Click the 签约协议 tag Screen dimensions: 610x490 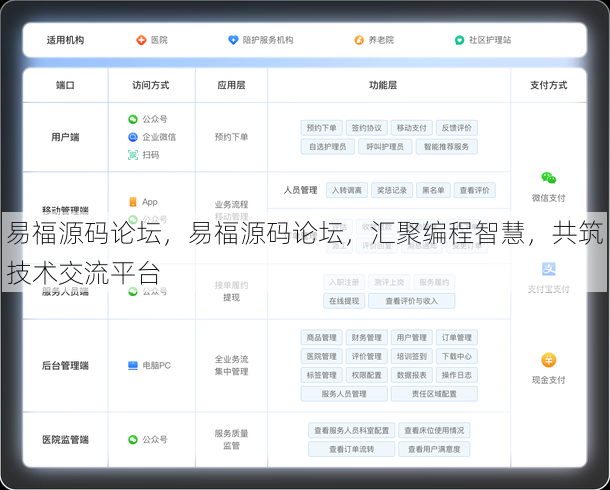pos(366,128)
